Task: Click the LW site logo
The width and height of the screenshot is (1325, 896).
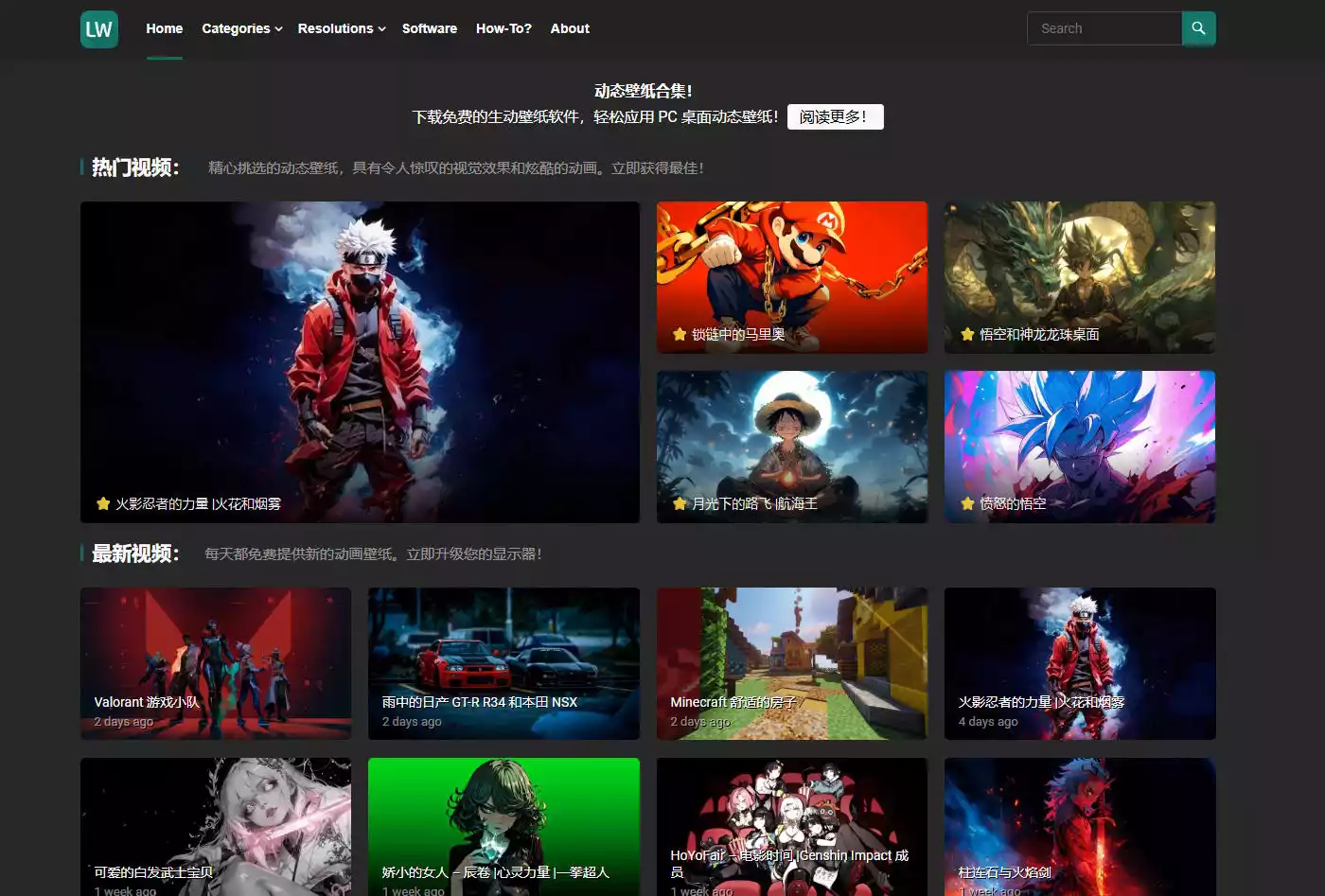Action: [99, 29]
